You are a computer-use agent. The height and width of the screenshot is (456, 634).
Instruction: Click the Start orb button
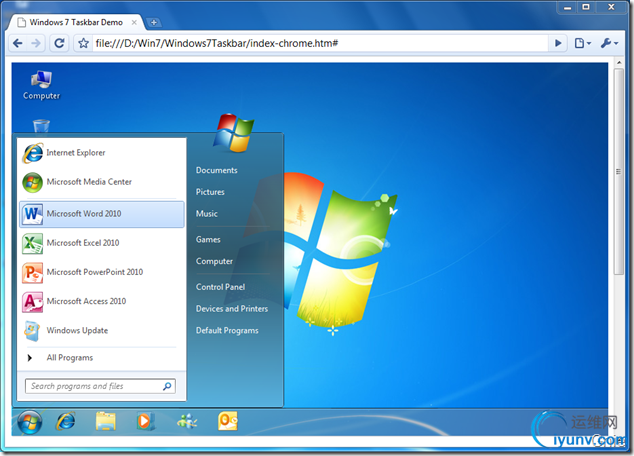pyautogui.click(x=30, y=422)
